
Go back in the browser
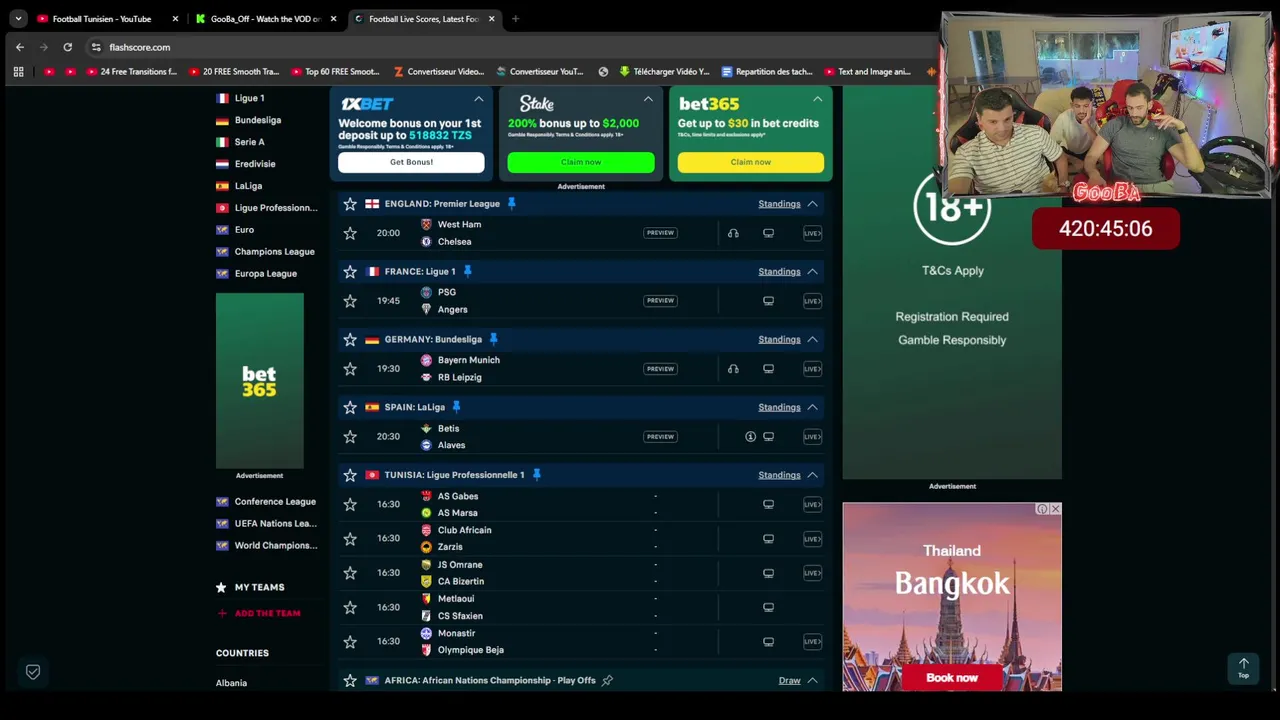[x=20, y=47]
